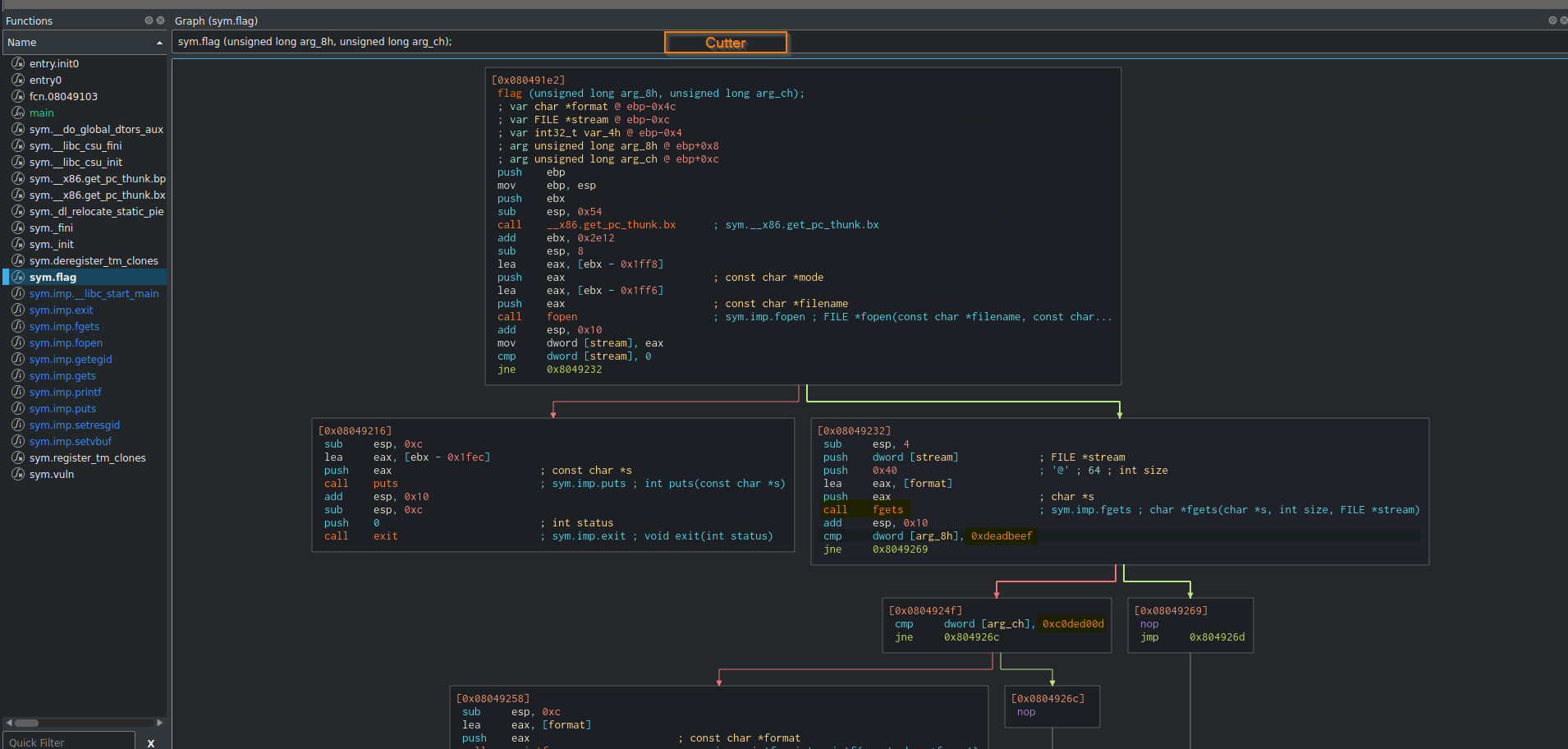The image size is (1568, 749).
Task: Select sym.vuln in the Functions list
Action: (x=85, y=474)
